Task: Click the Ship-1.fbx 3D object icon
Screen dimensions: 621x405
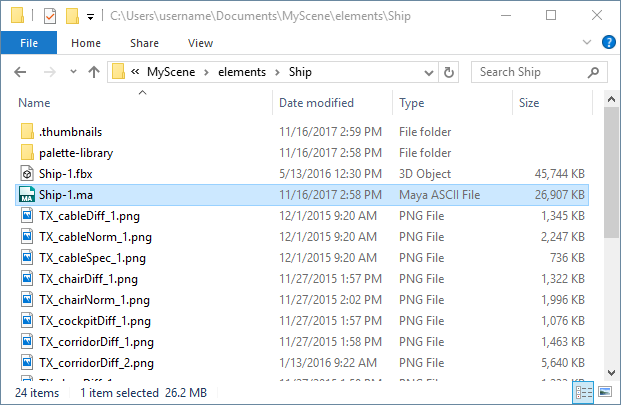Action: pyautogui.click(x=27, y=174)
